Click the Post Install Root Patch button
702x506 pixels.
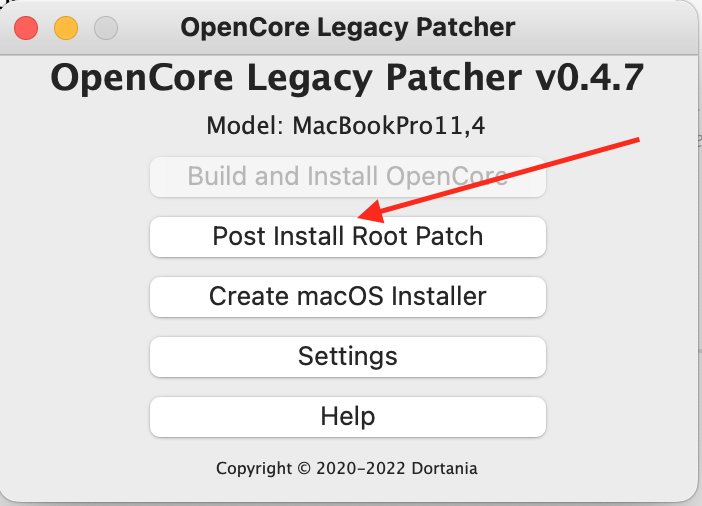(348, 237)
